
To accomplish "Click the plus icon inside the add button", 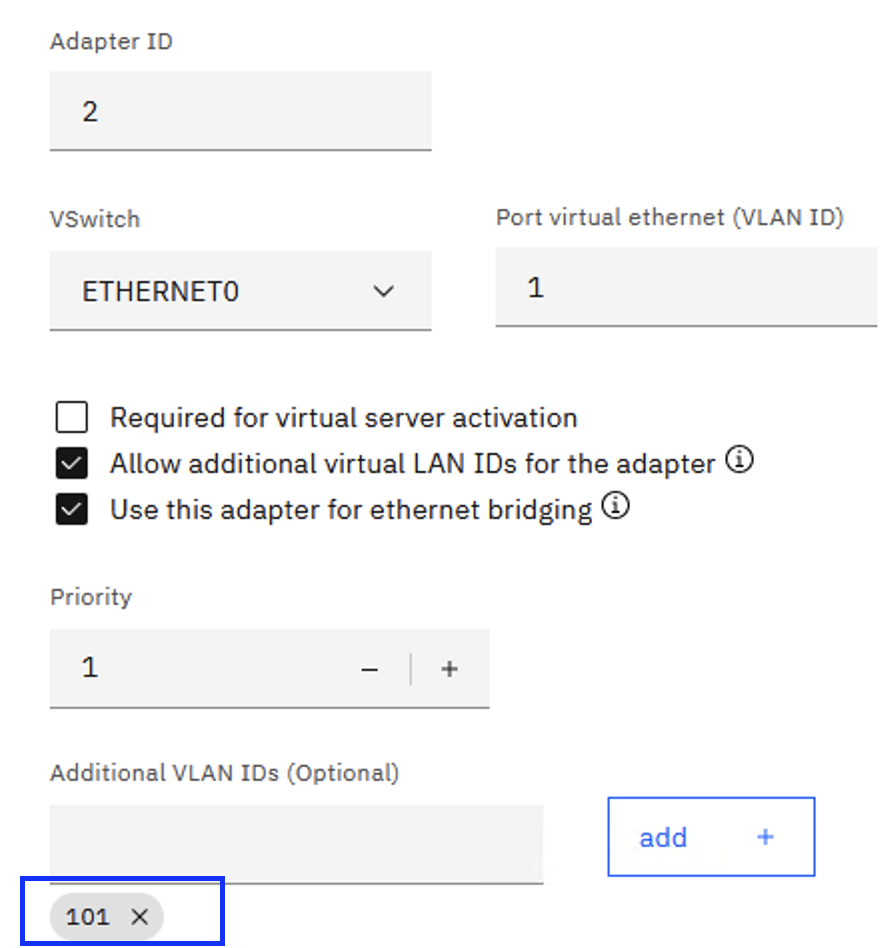I will [764, 837].
